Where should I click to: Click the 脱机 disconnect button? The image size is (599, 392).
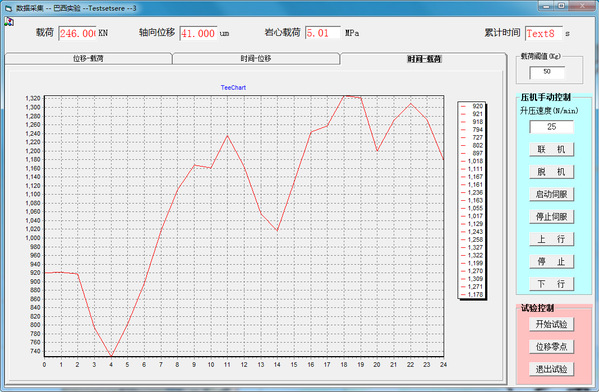point(551,172)
